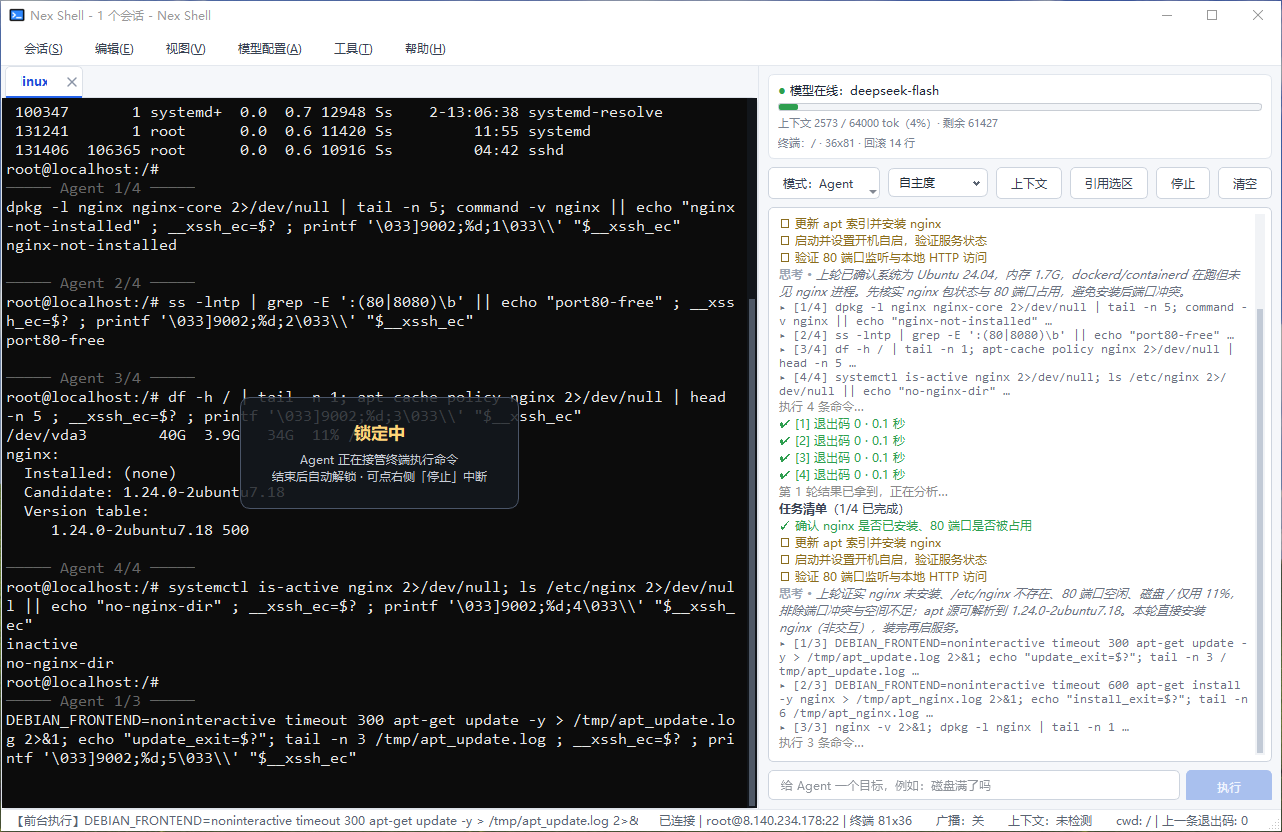Click the context usage progress bar
This screenshot has width=1282, height=832.
point(1020,107)
